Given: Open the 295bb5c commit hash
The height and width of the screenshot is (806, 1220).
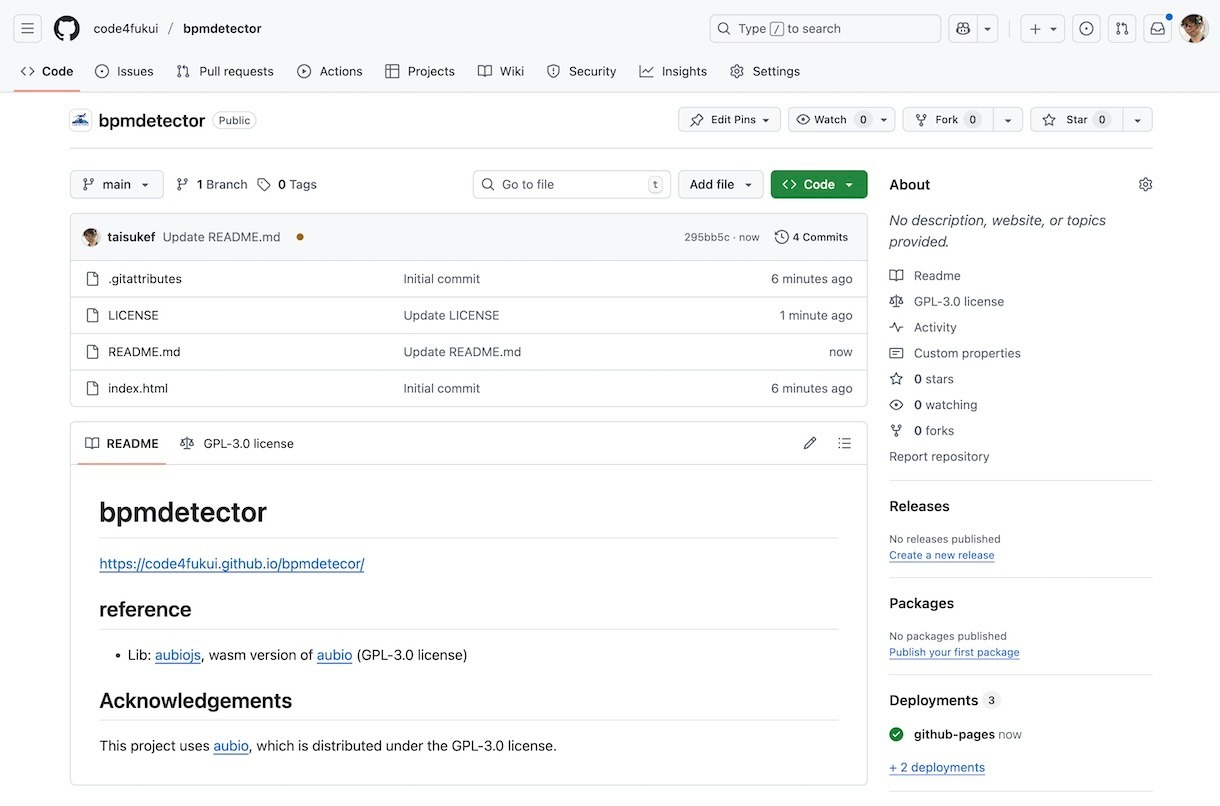Looking at the screenshot, I should tap(707, 237).
